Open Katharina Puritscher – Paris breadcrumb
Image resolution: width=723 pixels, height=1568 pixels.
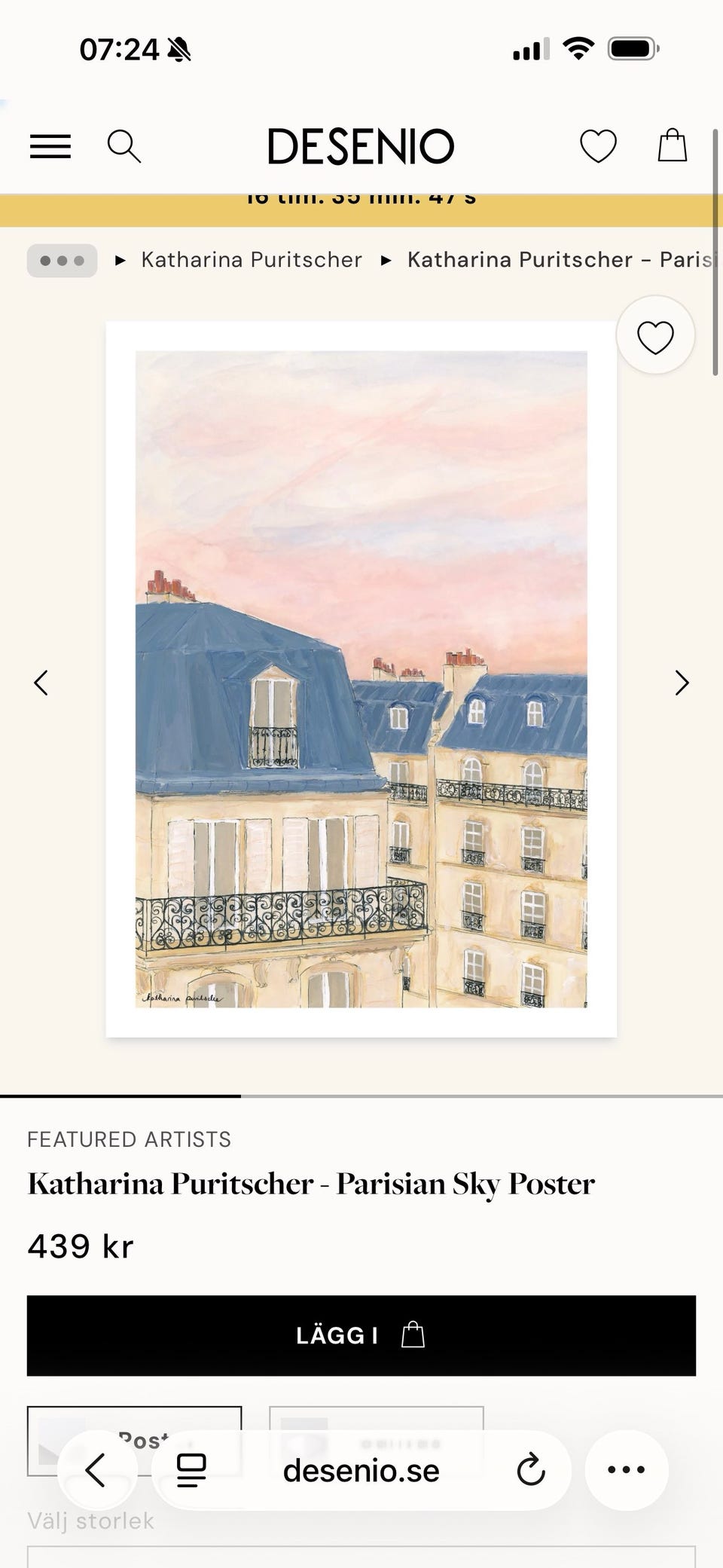point(561,260)
